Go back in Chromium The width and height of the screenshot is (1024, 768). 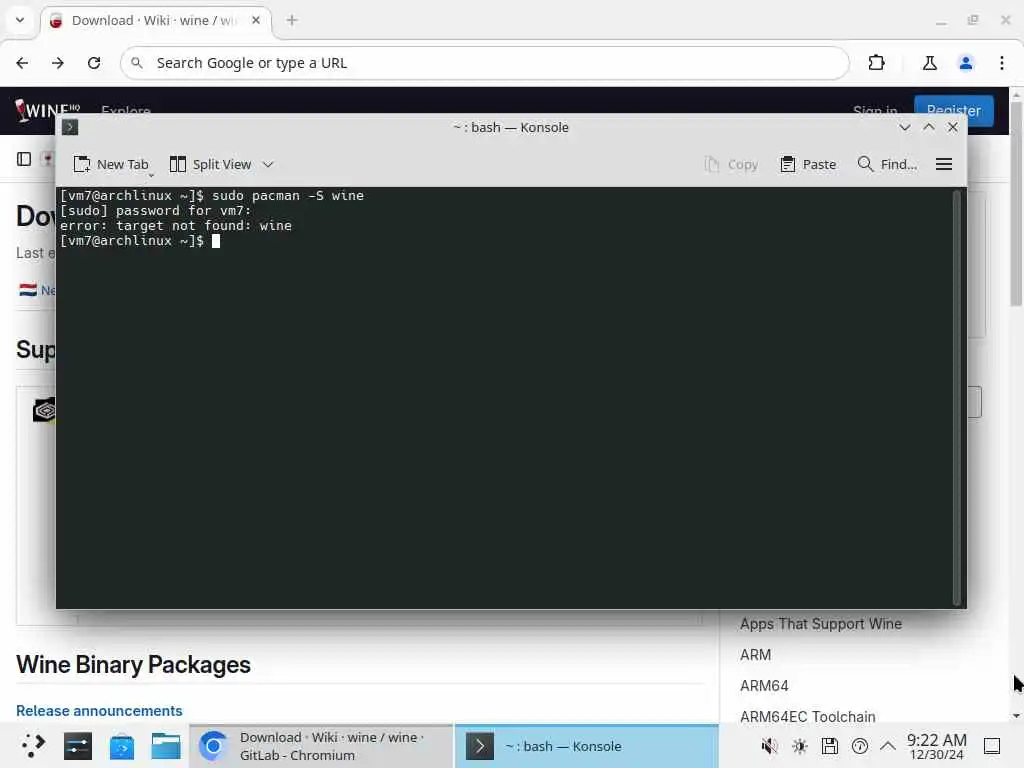point(22,63)
